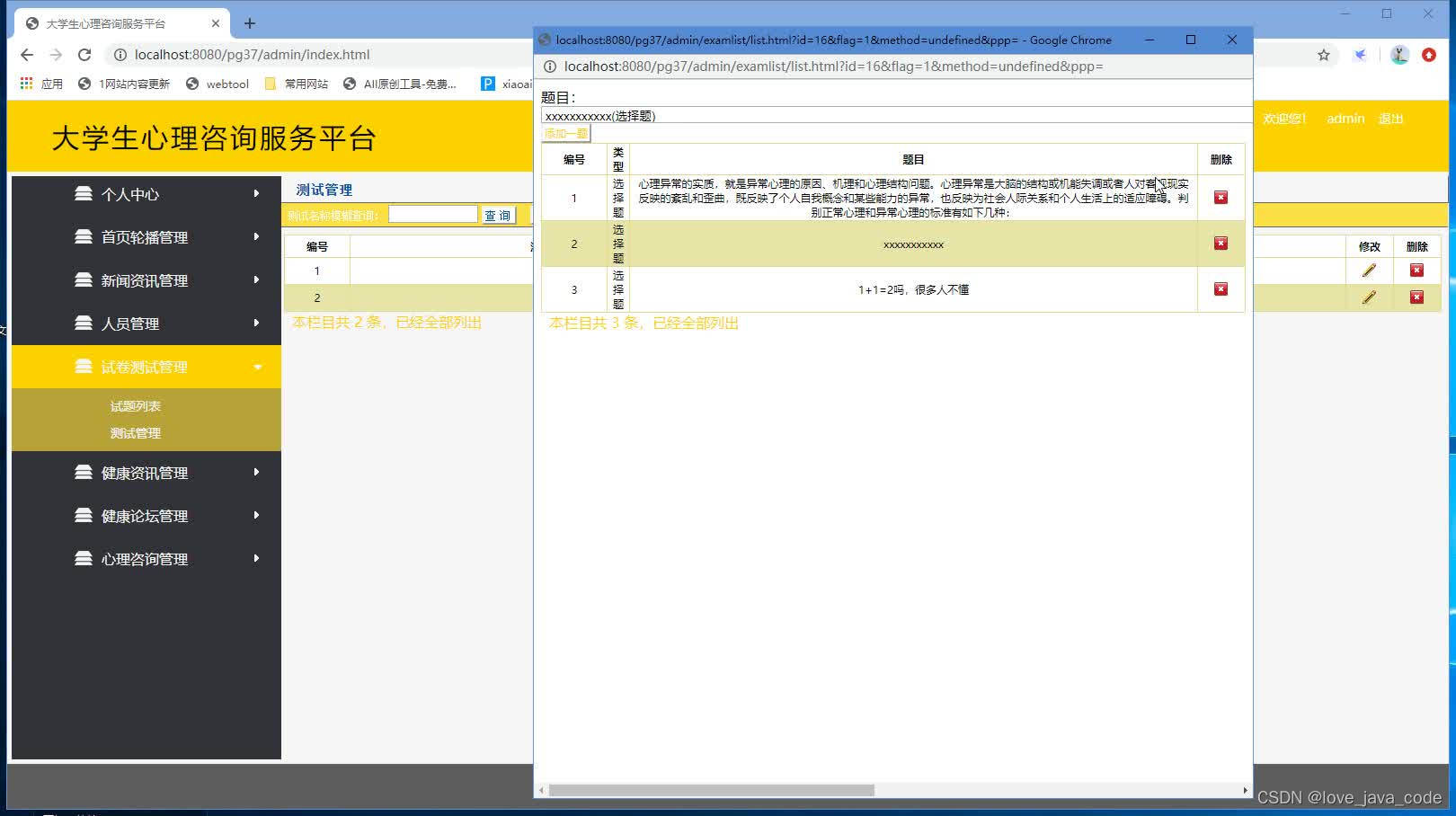
Task: Open the webtool bookmark
Action: [x=218, y=84]
